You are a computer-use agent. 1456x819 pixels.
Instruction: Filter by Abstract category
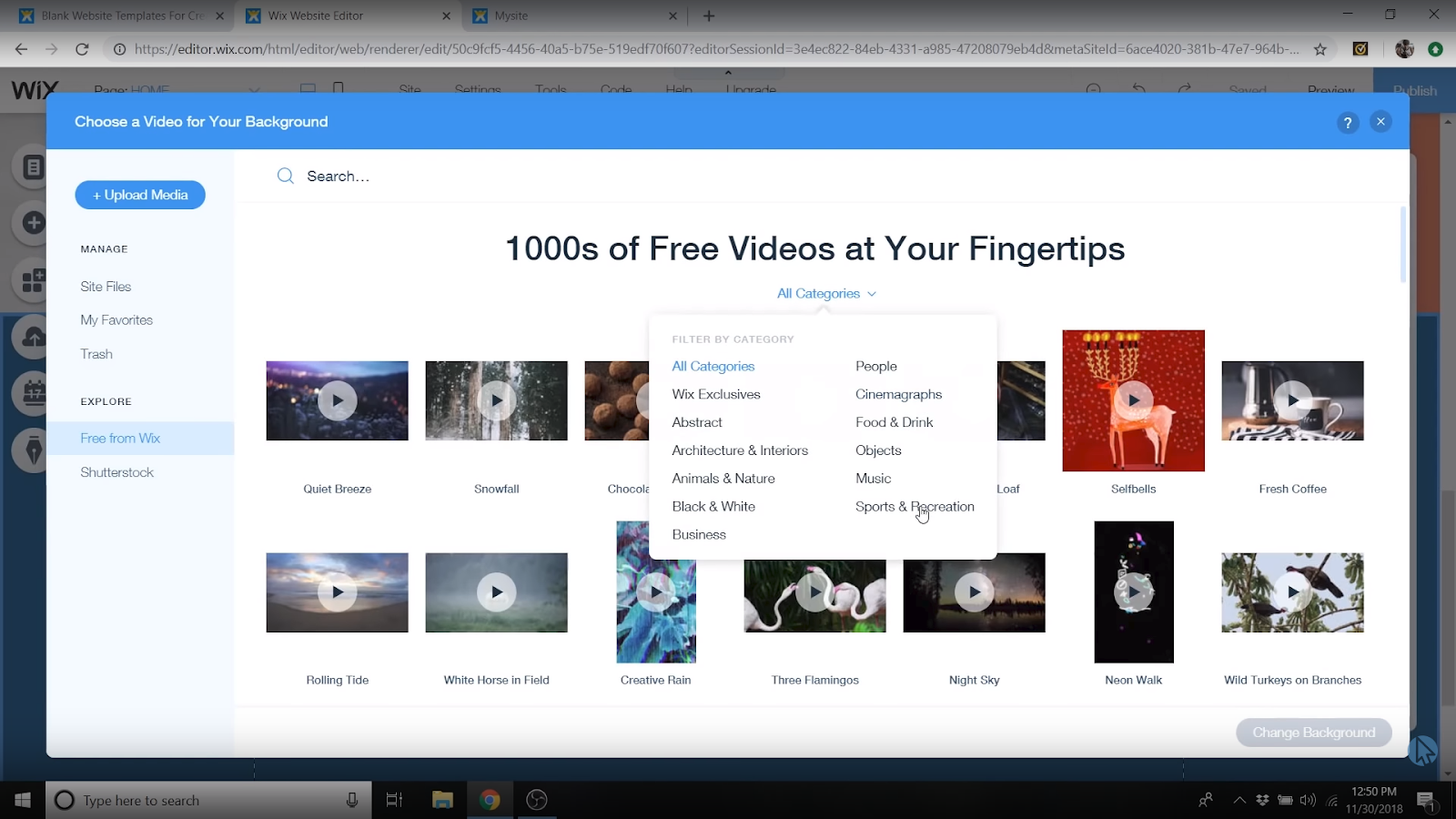[x=697, y=422]
